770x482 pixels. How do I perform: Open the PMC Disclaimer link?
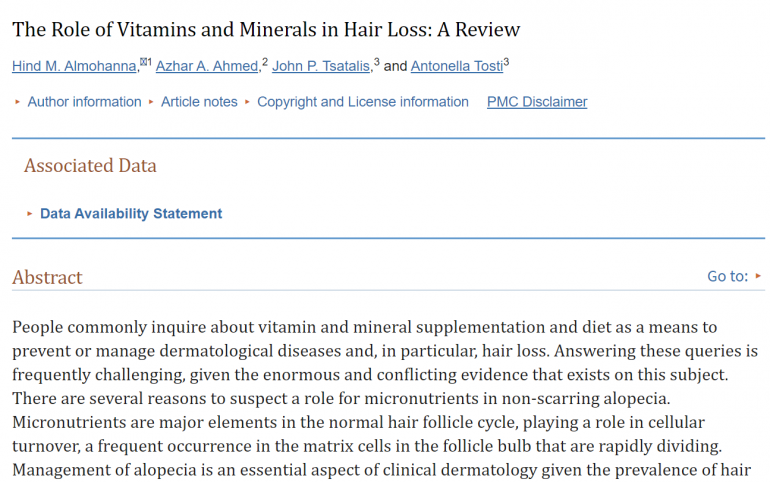pos(537,102)
